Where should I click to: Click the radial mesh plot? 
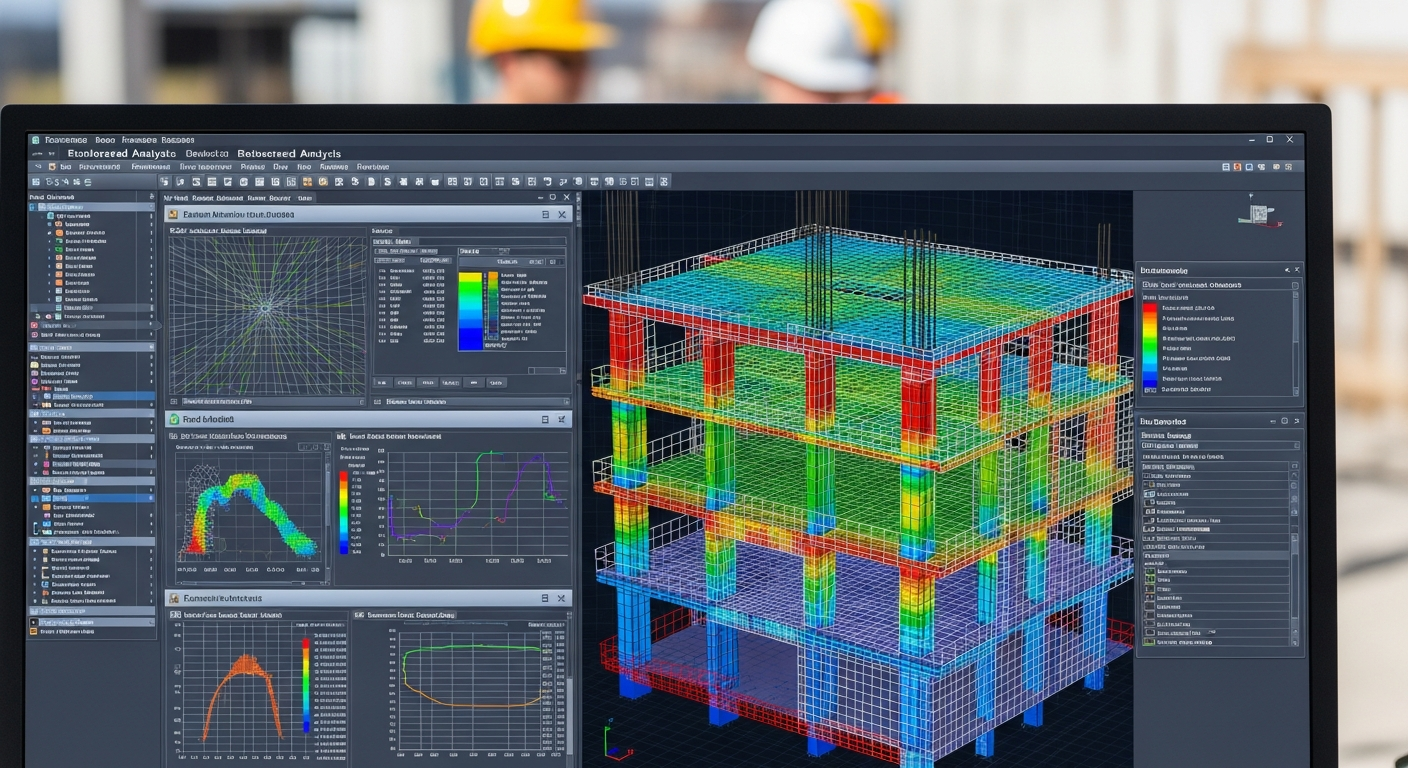[267, 315]
